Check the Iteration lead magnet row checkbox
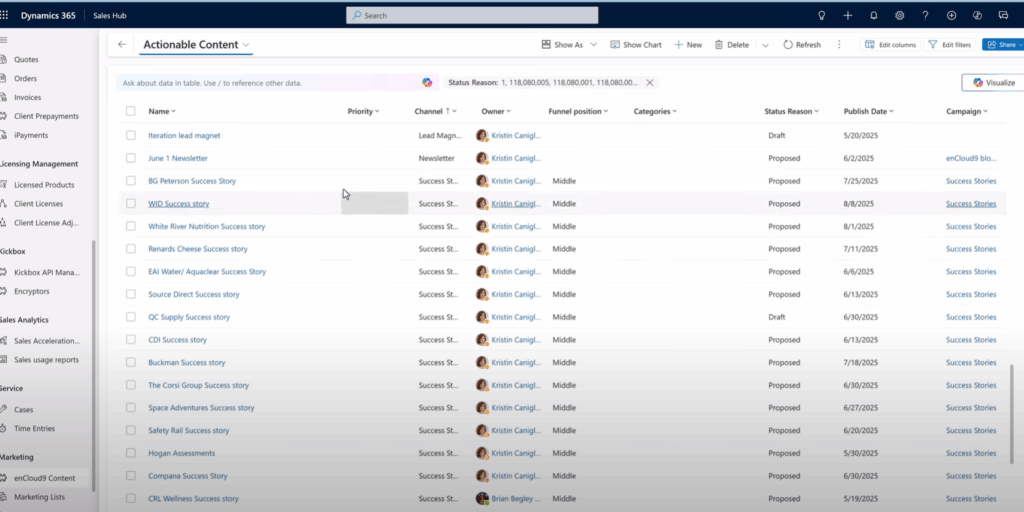 (x=131, y=135)
